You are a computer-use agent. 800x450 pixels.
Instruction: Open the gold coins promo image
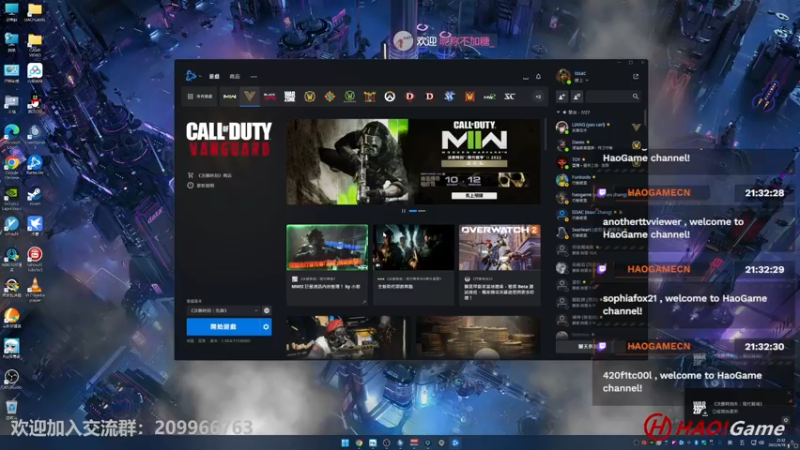tap(478, 336)
